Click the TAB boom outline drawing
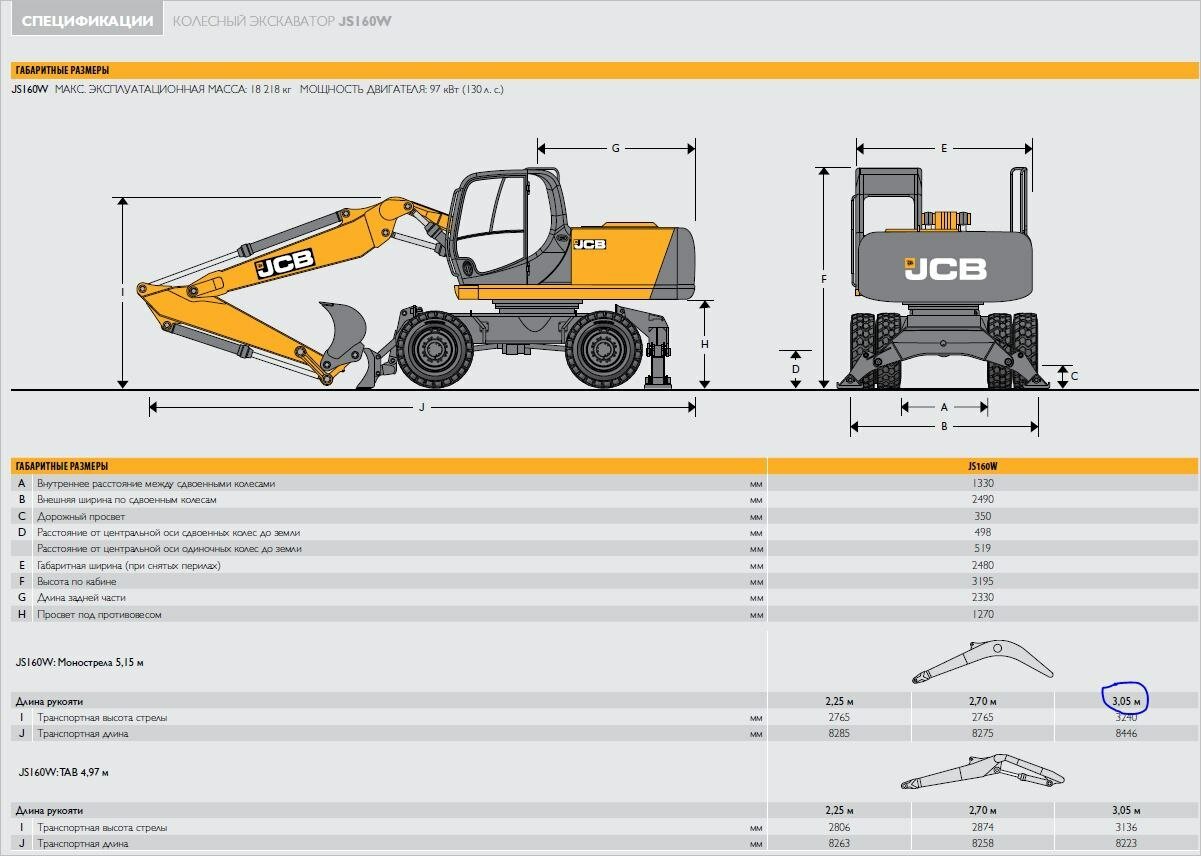1201x856 pixels. pos(982,772)
